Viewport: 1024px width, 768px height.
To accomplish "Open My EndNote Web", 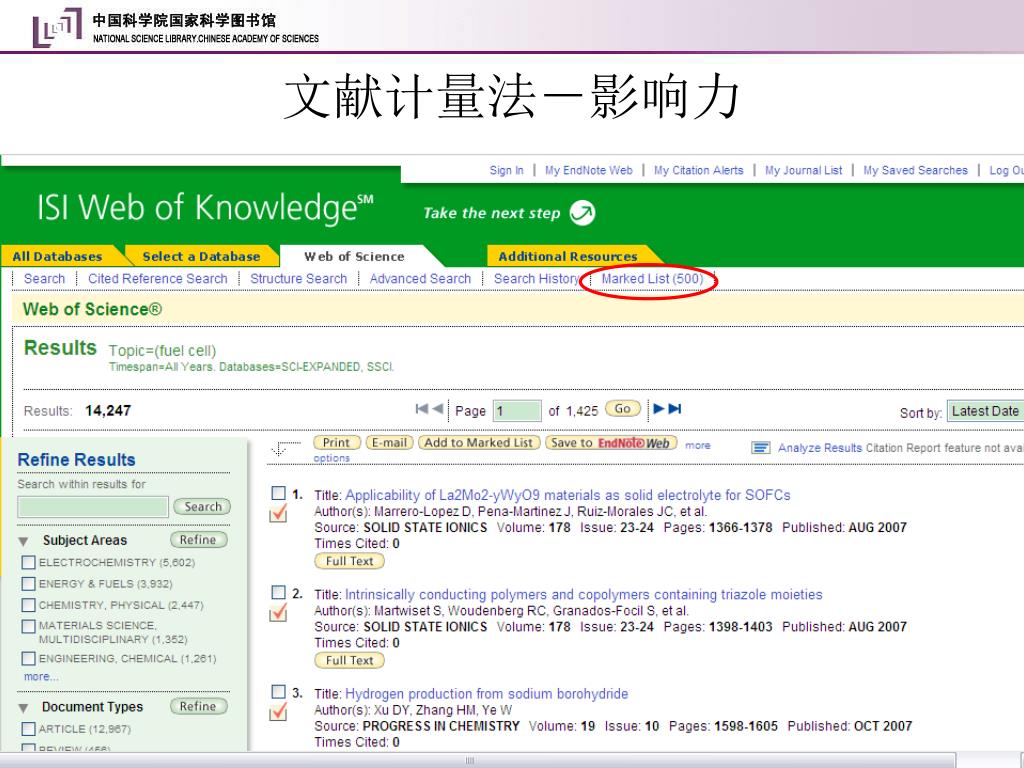I will (x=588, y=170).
